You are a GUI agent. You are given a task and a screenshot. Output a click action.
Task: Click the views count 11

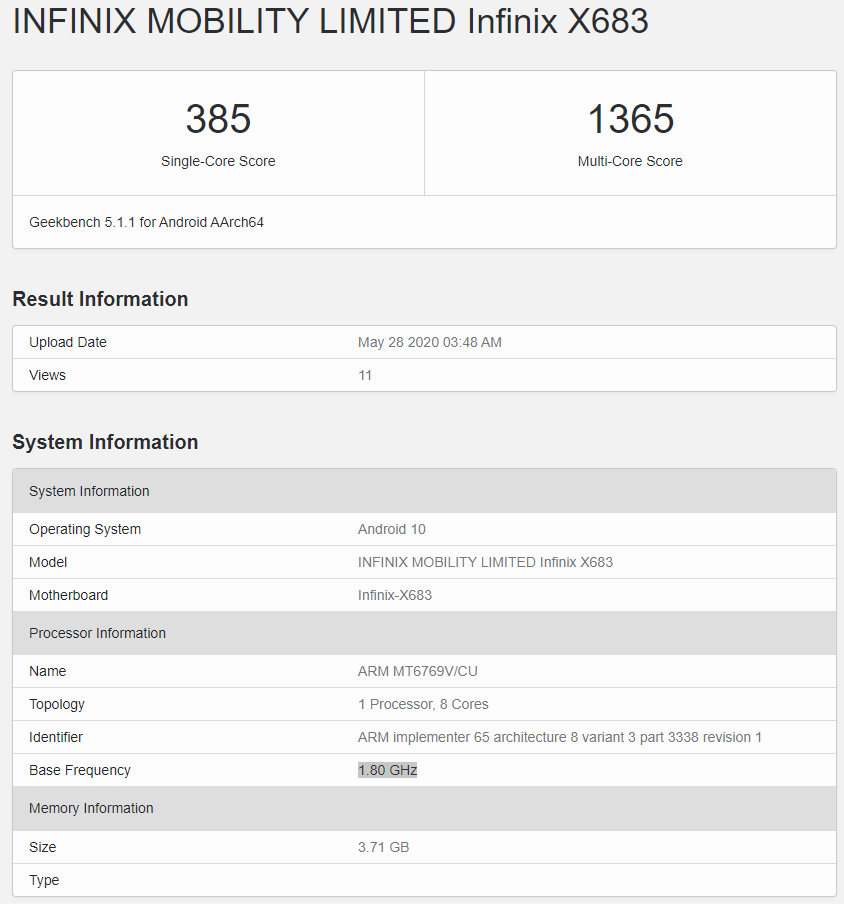pos(365,375)
